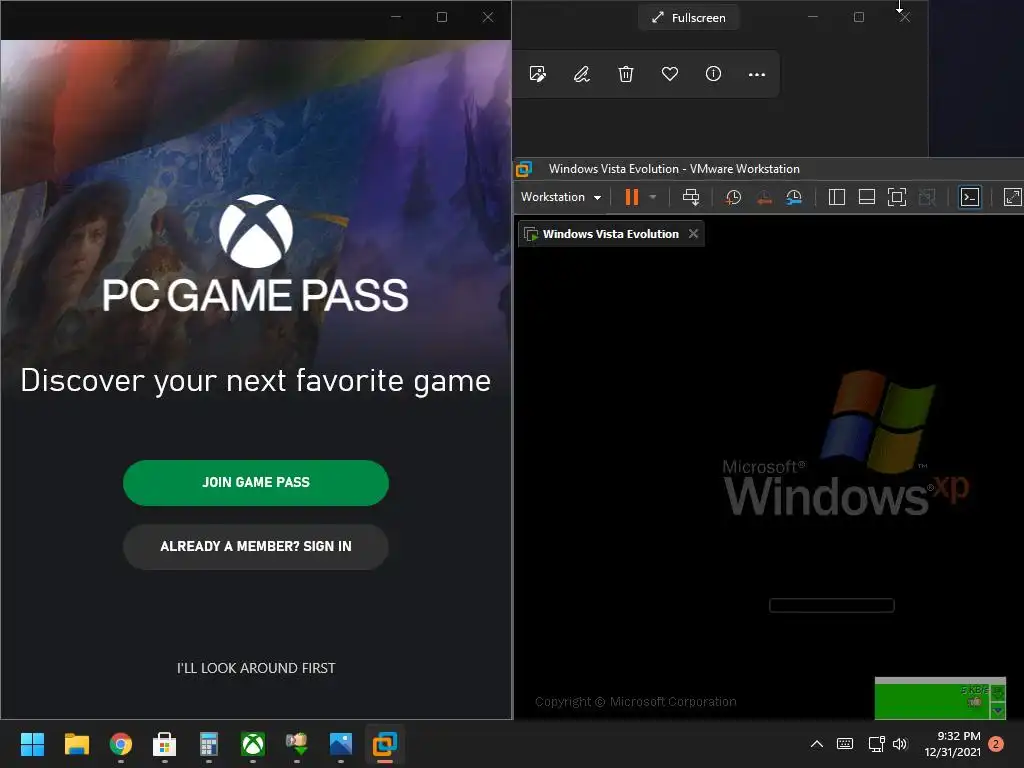Minimize the Xbox PC Game Pass window

[x=396, y=18]
